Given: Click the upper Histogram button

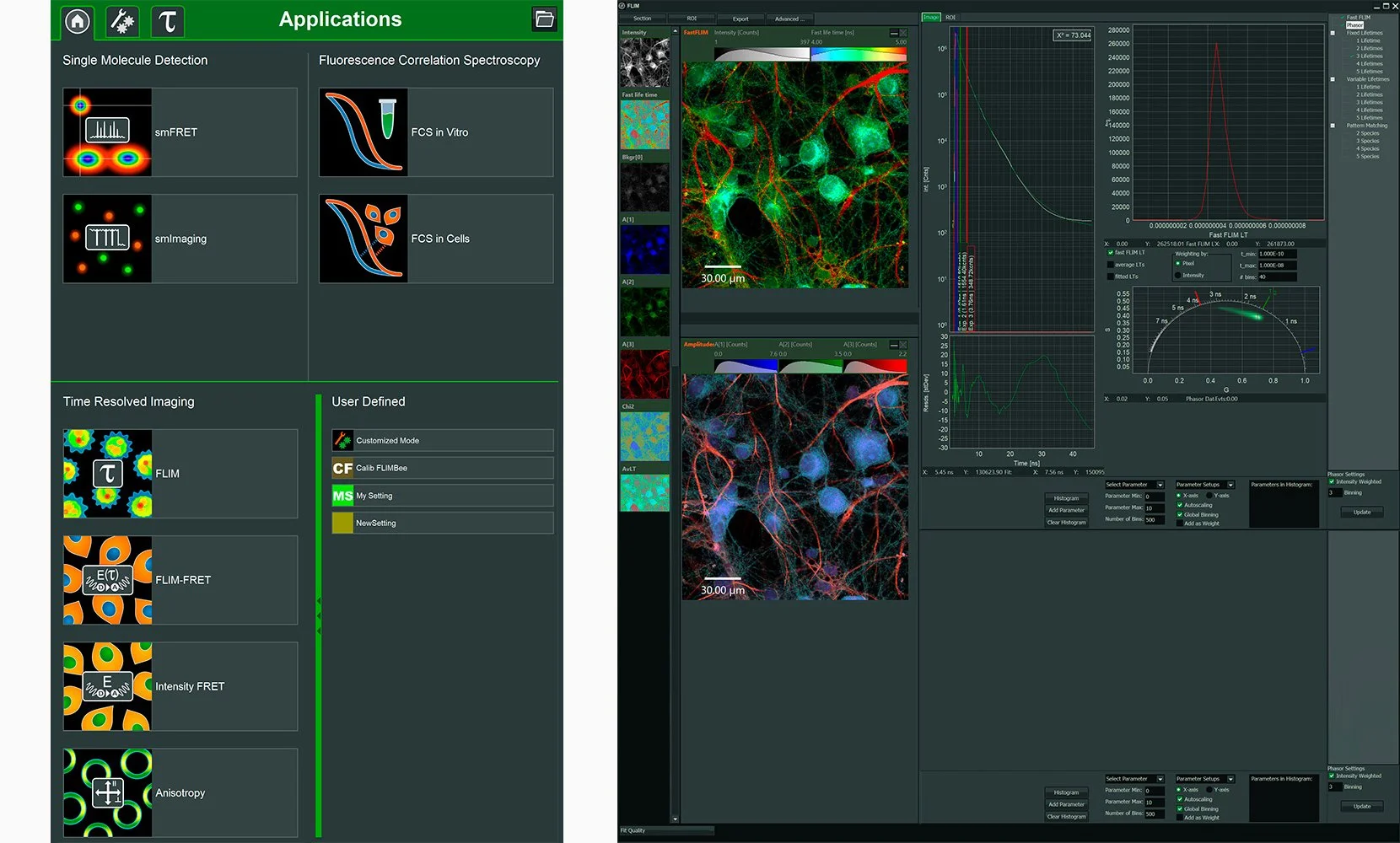Looking at the screenshot, I should pos(1066,498).
